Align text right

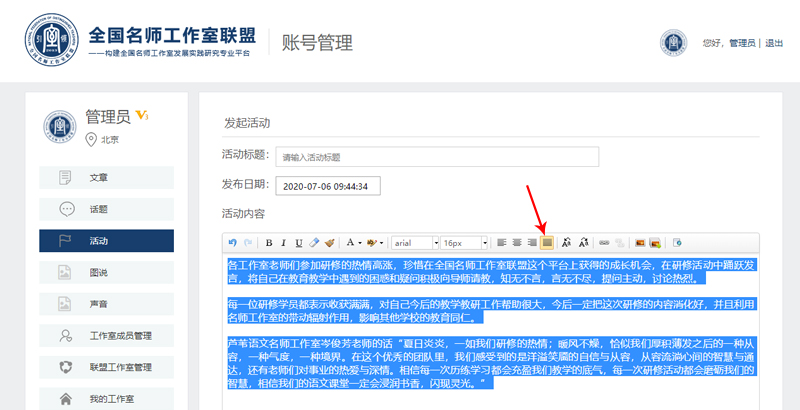coord(532,243)
